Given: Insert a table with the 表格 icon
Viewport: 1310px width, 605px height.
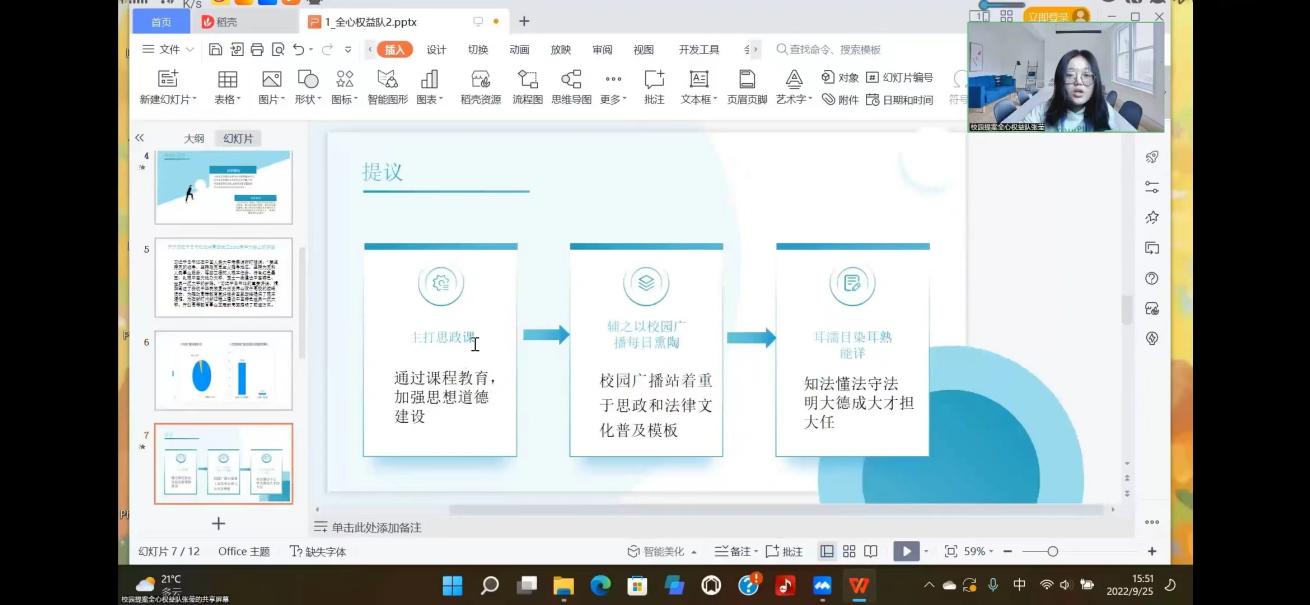Looking at the screenshot, I should click(x=227, y=80).
